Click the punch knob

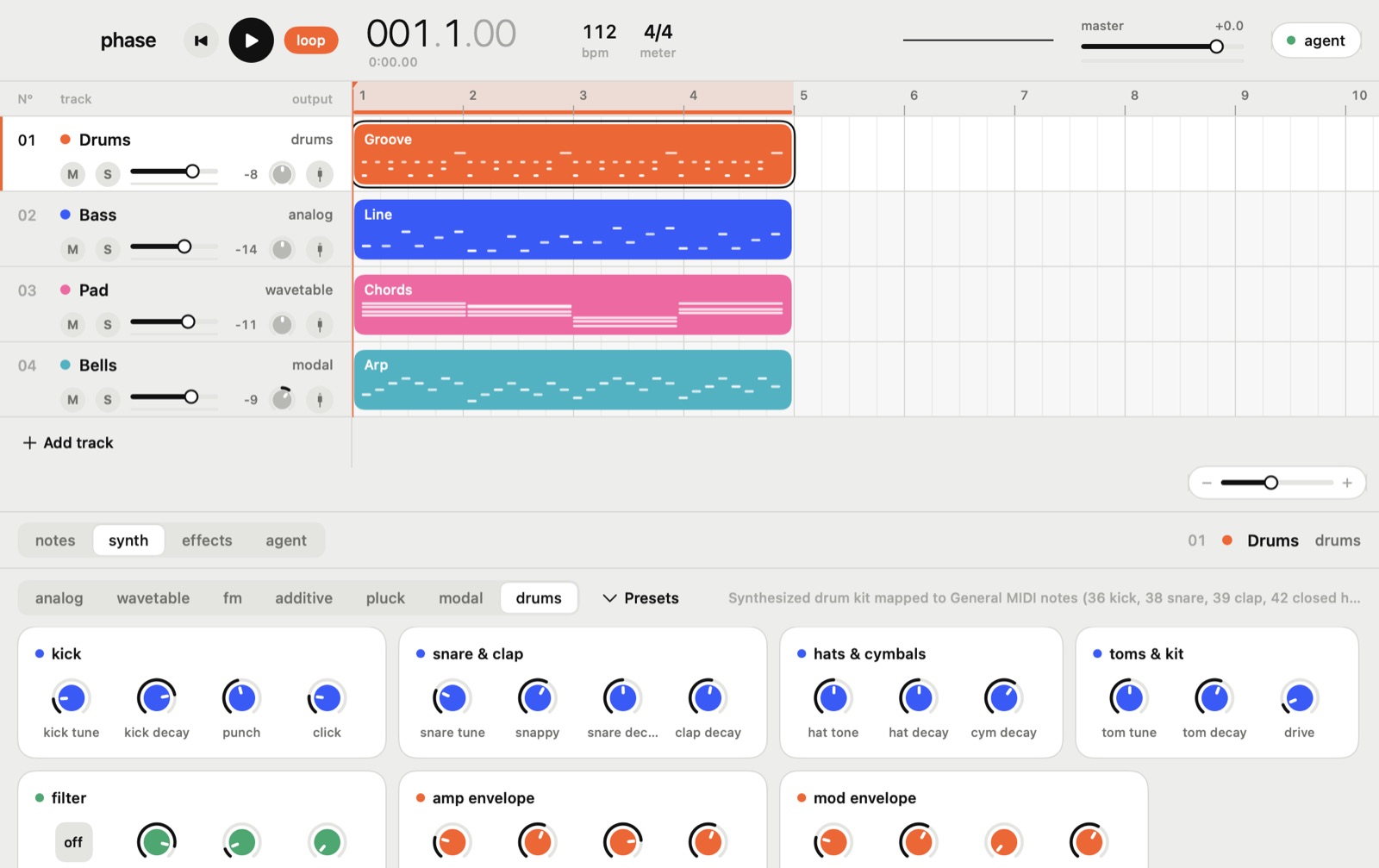[241, 698]
